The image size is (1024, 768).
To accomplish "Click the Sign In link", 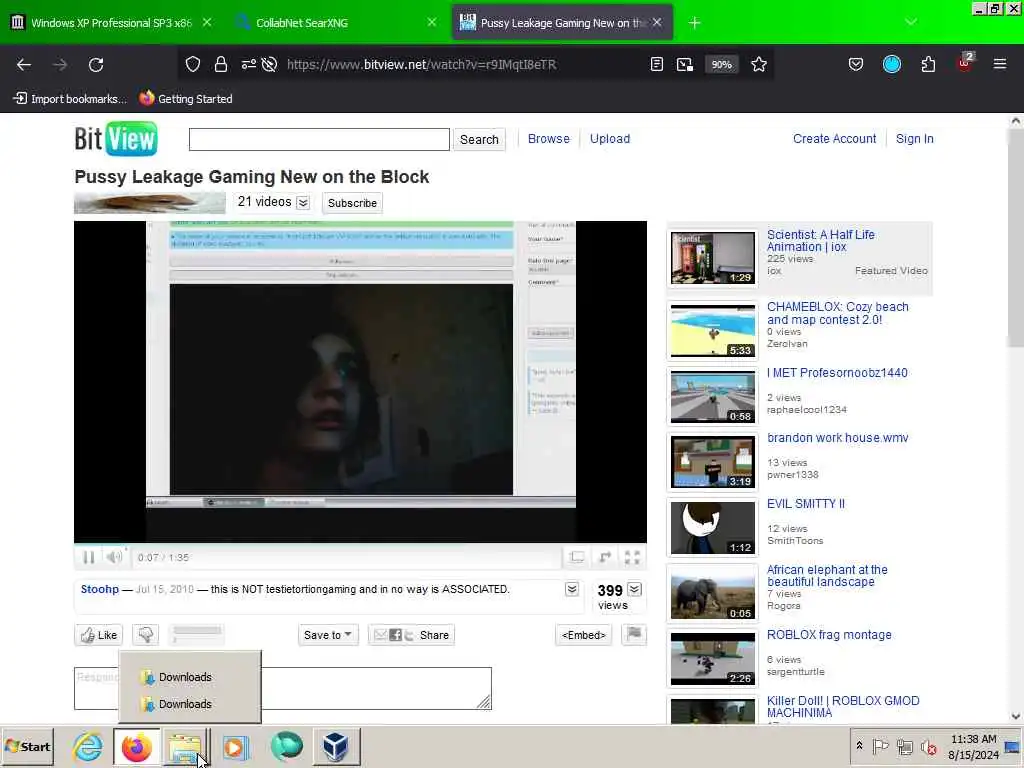I will point(914,138).
